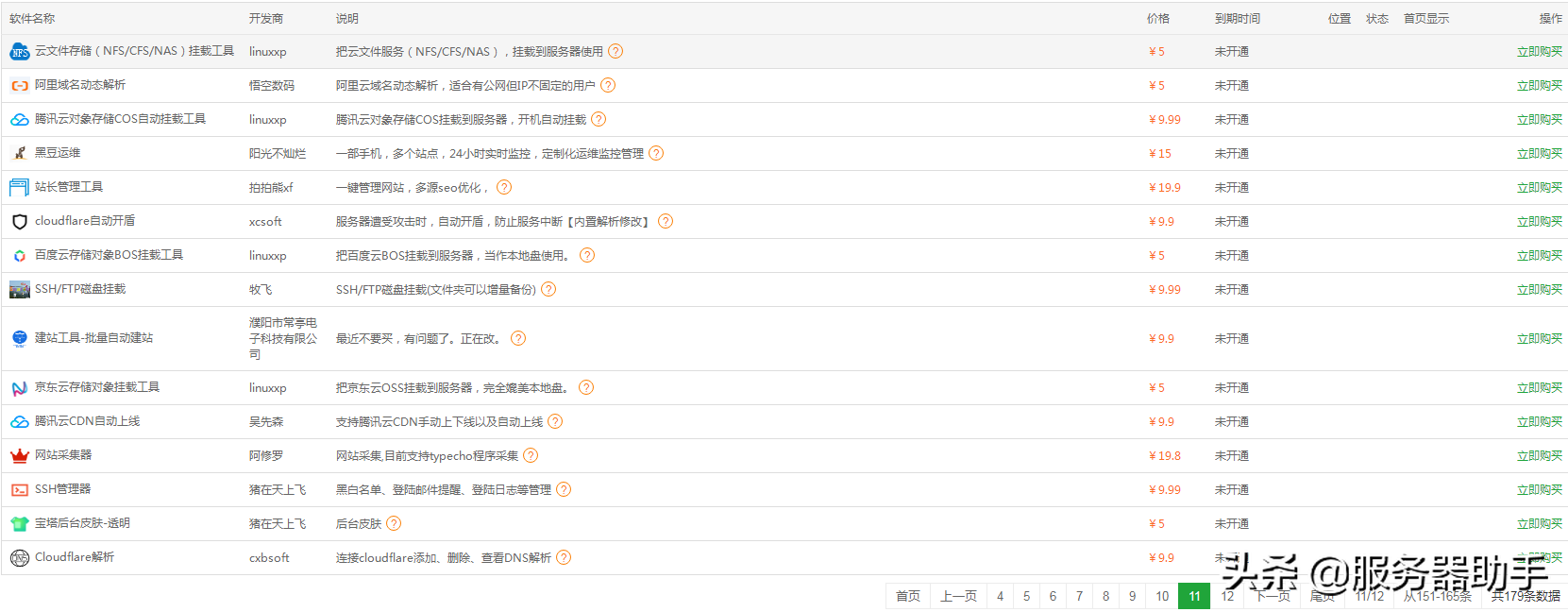The width and height of the screenshot is (1568, 612).
Task: Go to first page with 首页 button
Action: pos(908,596)
